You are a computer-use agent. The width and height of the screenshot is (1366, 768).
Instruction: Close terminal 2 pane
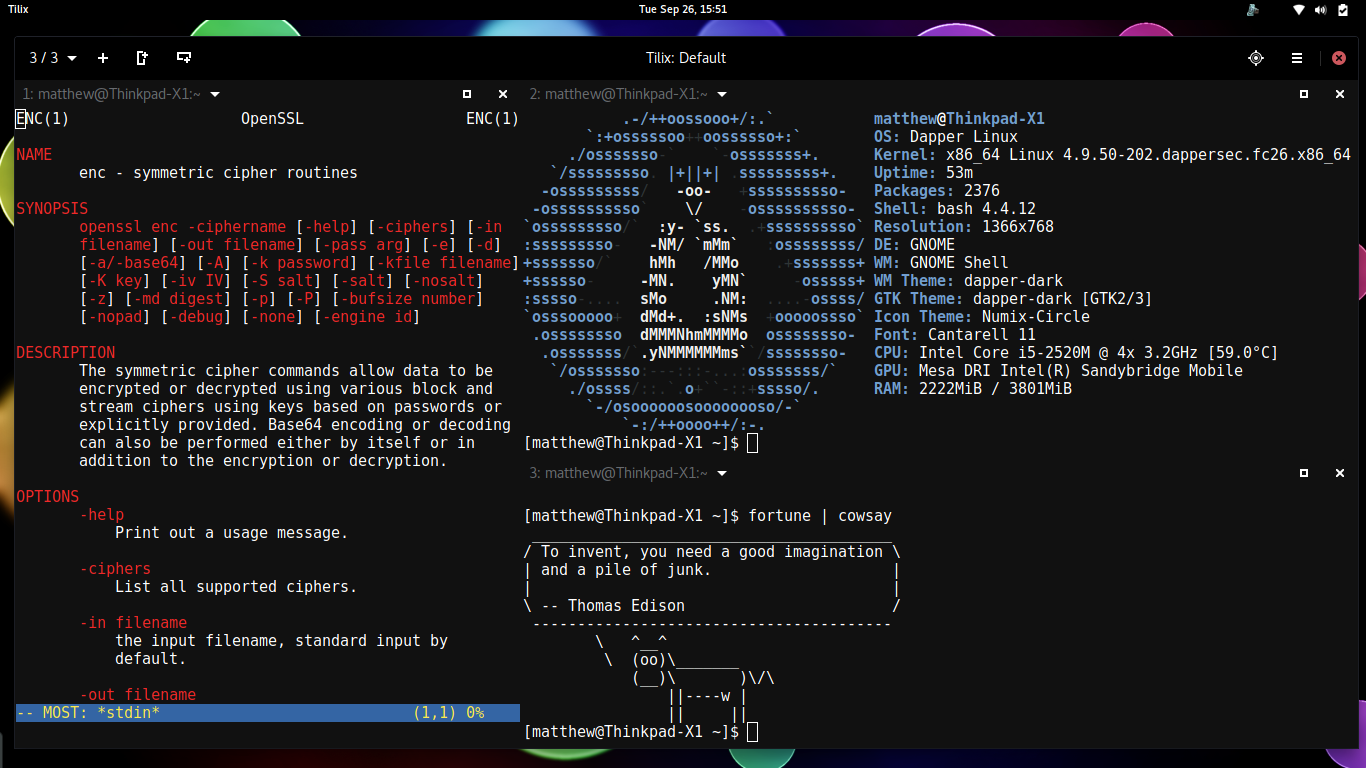tap(1340, 94)
